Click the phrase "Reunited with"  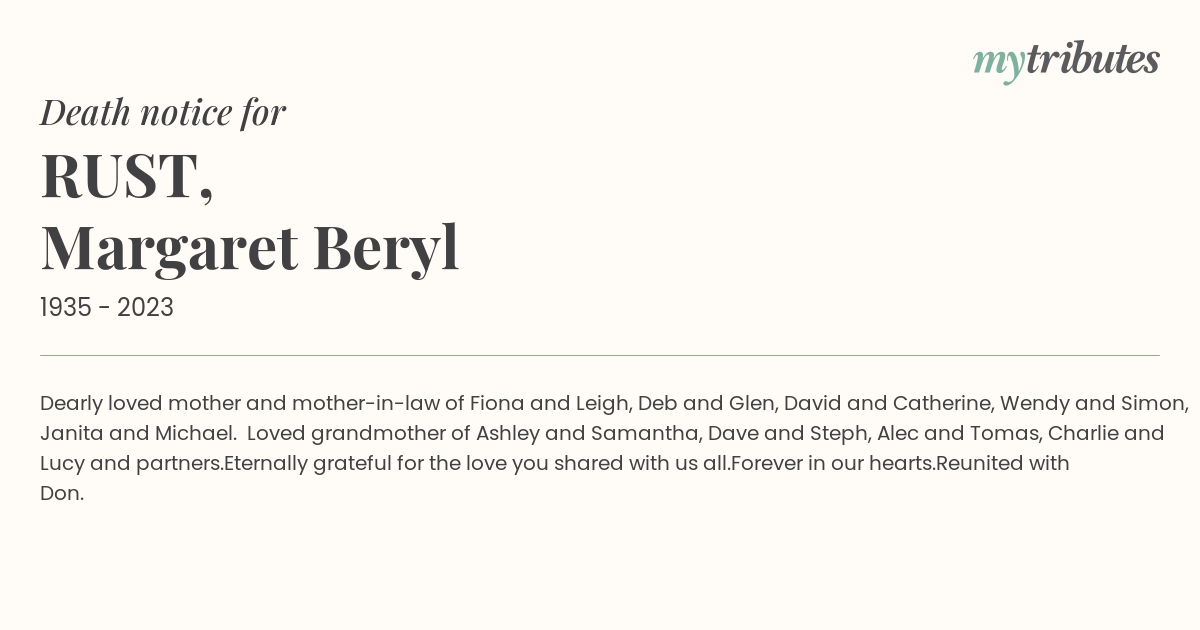tap(1003, 464)
